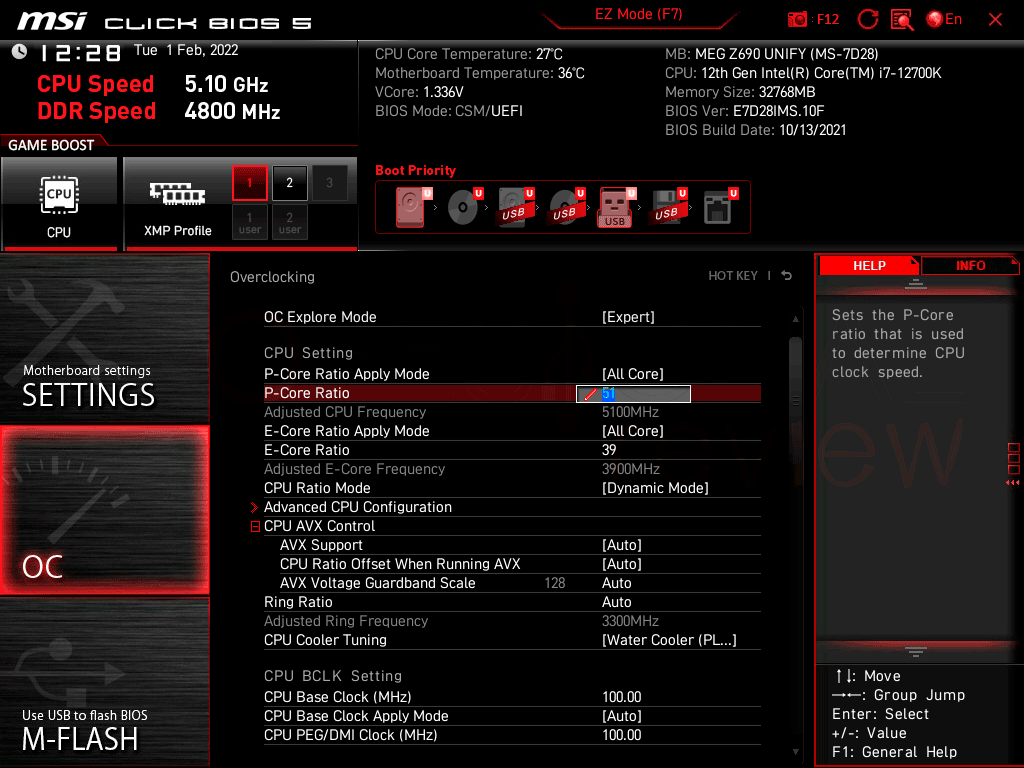Select XMP user profile 2
This screenshot has height=768, width=1024.
click(289, 222)
